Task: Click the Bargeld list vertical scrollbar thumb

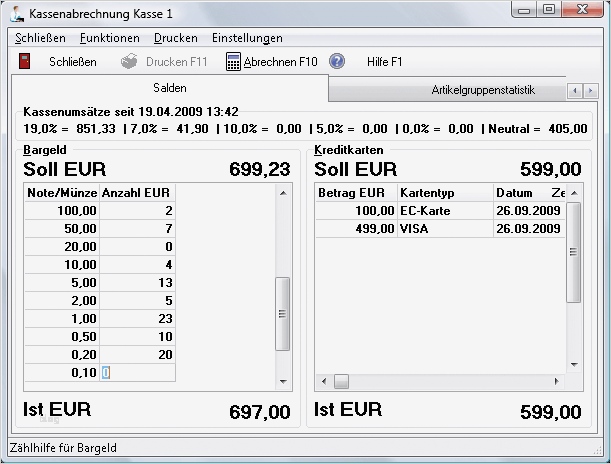Action: point(283,314)
